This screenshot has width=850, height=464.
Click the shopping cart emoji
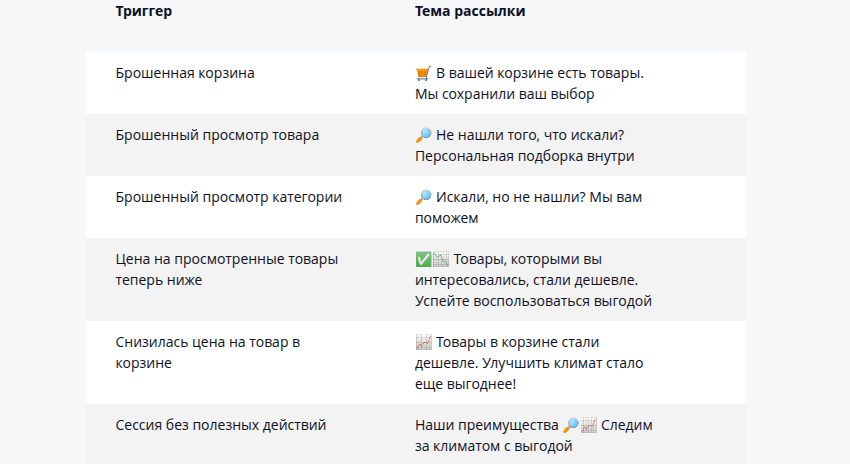[423, 74]
